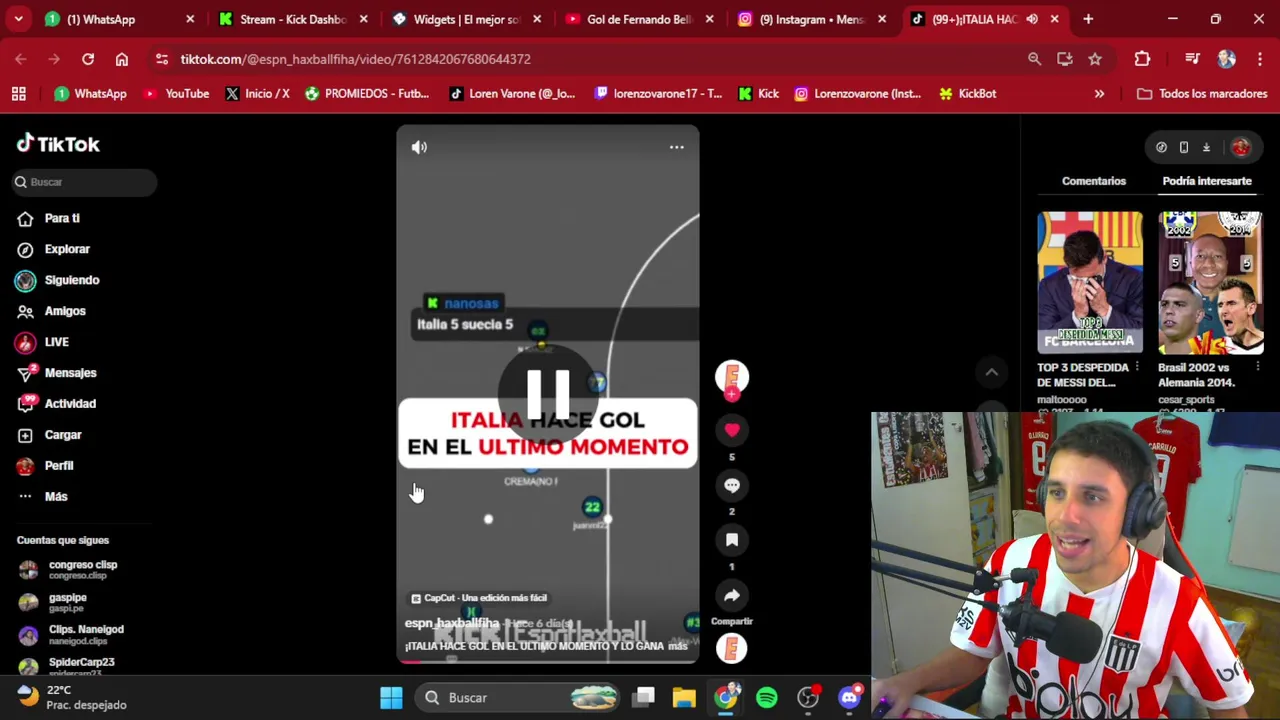Open followed account SpiderCarp23

click(x=68, y=665)
